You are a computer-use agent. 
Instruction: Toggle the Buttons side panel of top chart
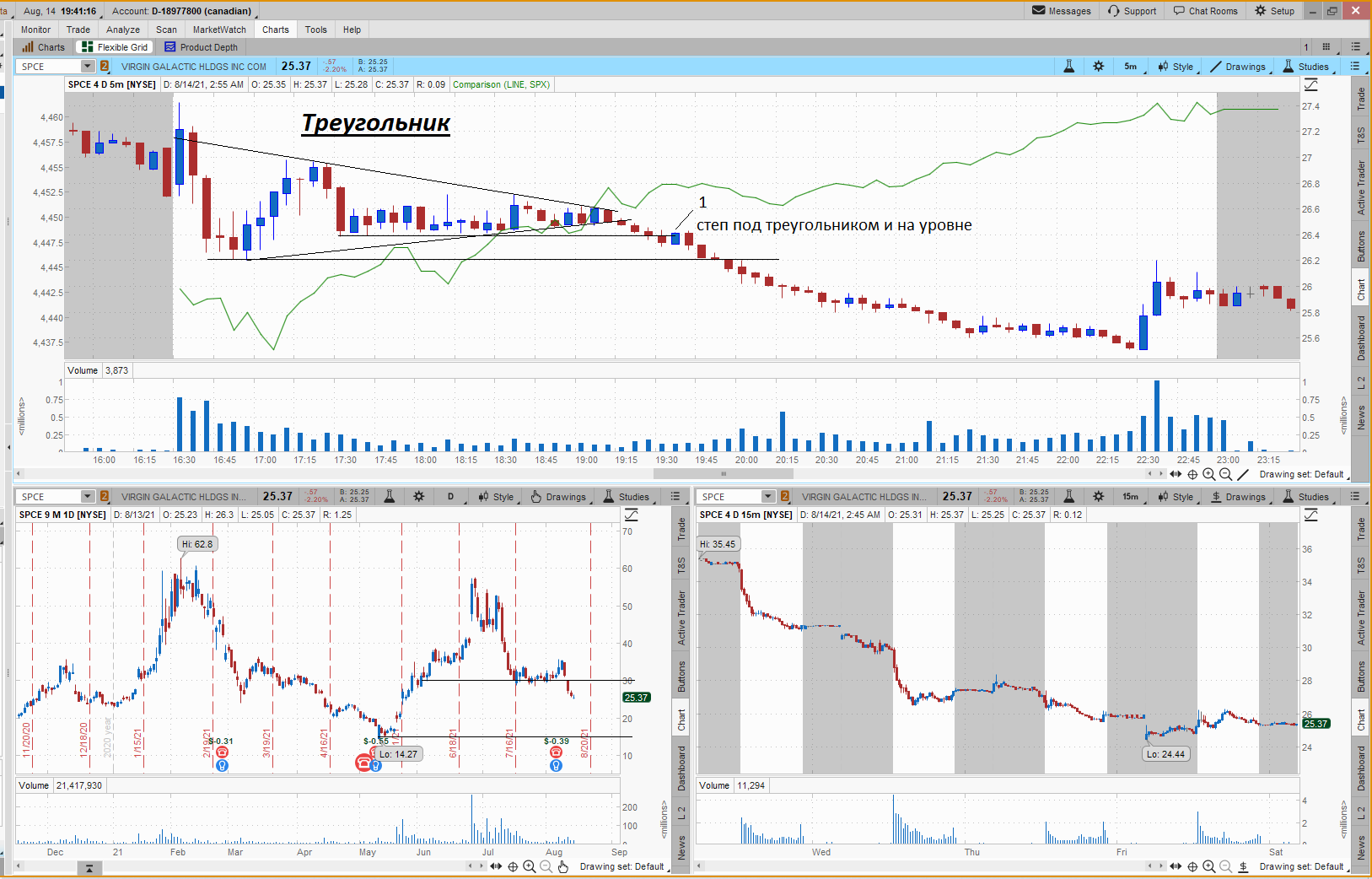coord(1360,246)
